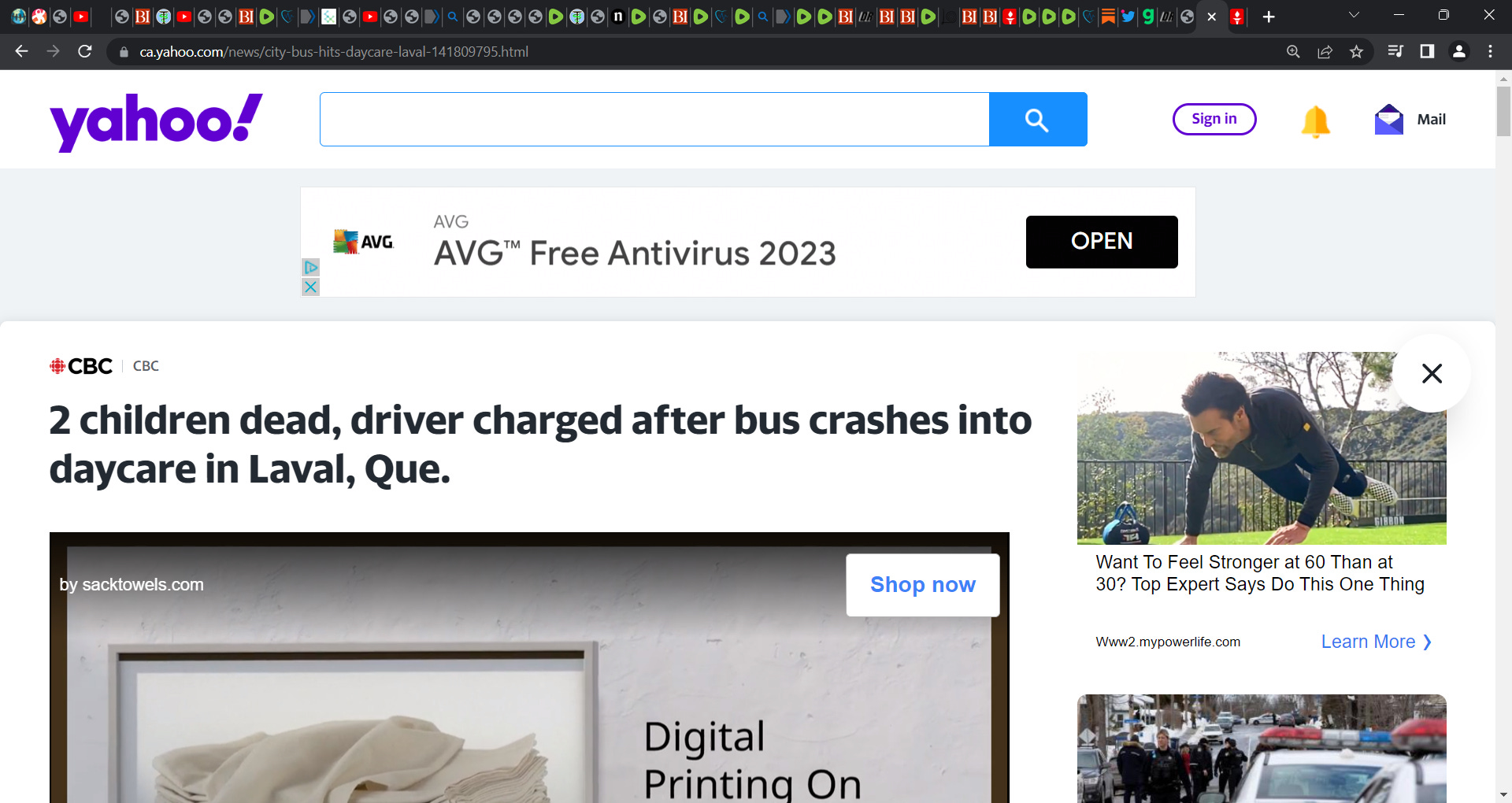Open the push-up workout ad image
1512x803 pixels.
[1262, 448]
